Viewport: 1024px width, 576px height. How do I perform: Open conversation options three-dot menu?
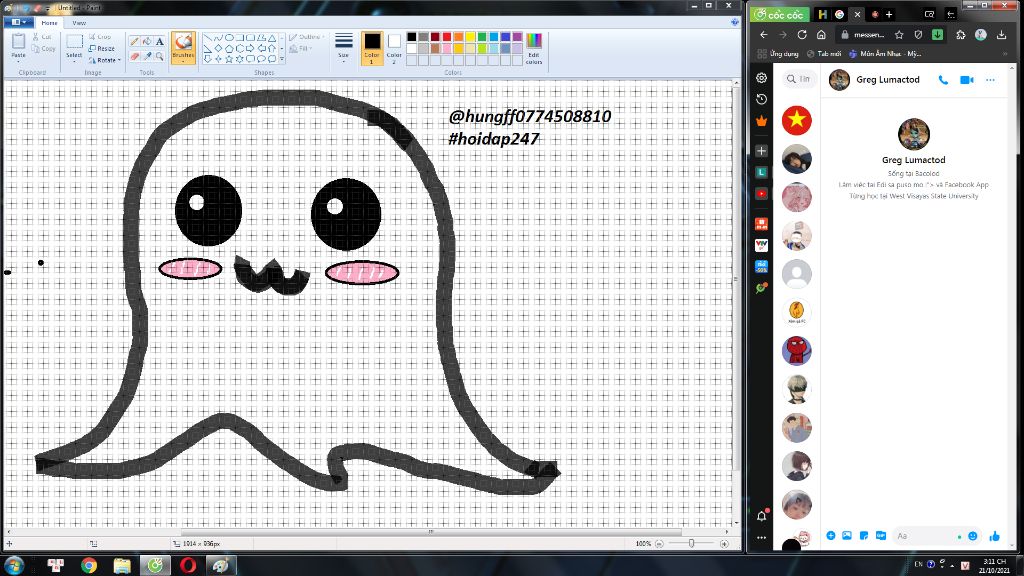991,80
